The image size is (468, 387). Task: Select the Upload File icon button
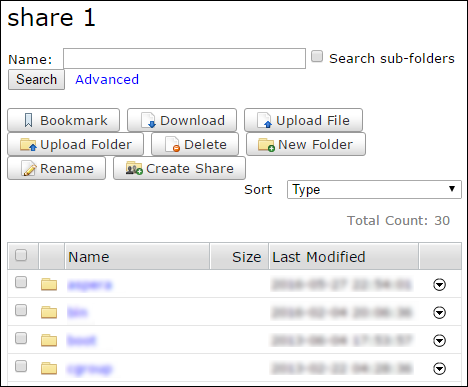tap(264, 120)
